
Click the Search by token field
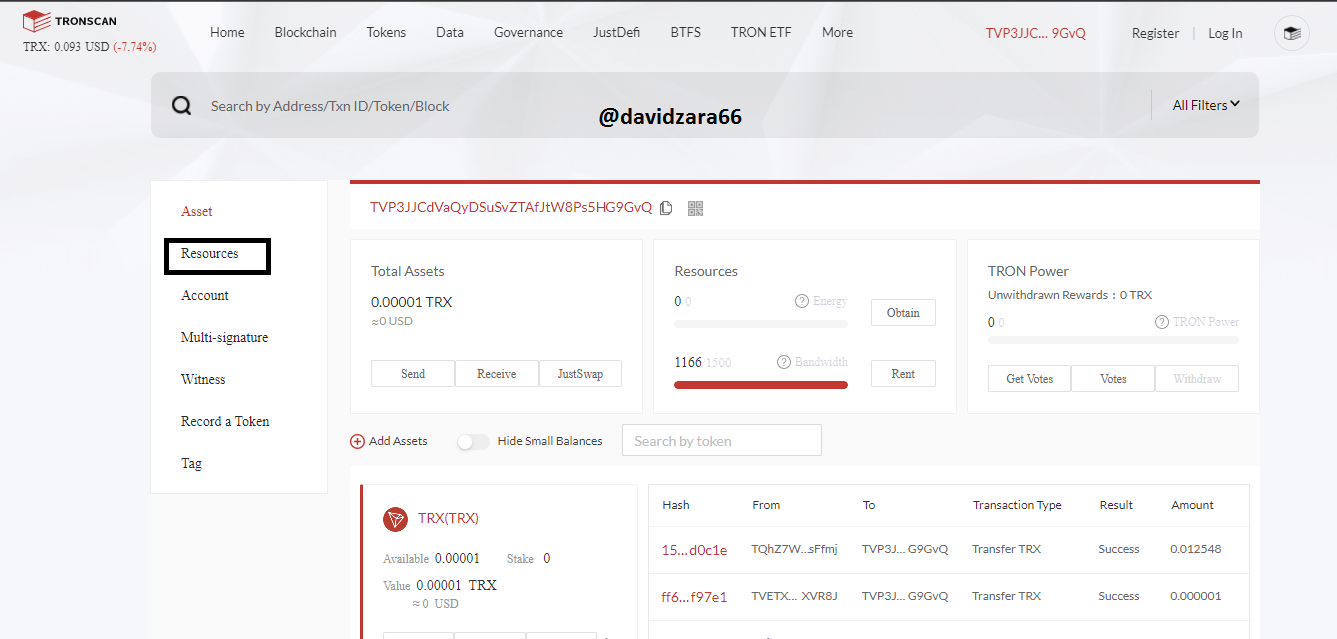[722, 440]
